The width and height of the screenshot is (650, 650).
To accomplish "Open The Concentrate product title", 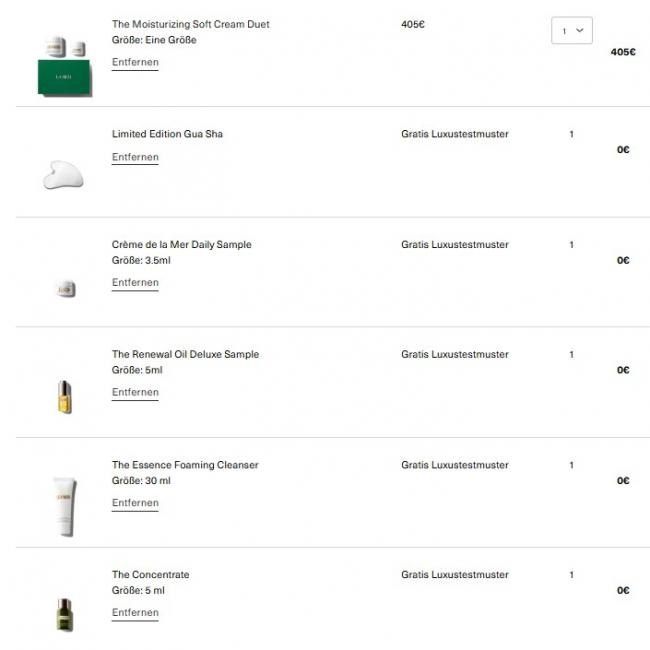I will coord(150,575).
